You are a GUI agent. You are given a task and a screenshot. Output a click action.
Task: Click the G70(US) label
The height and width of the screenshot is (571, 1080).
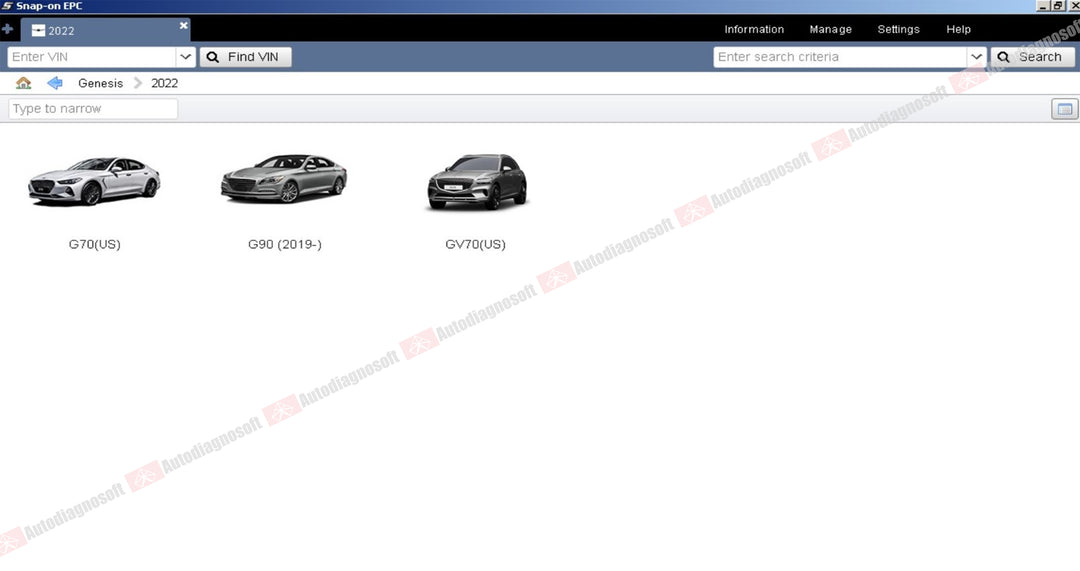94,244
